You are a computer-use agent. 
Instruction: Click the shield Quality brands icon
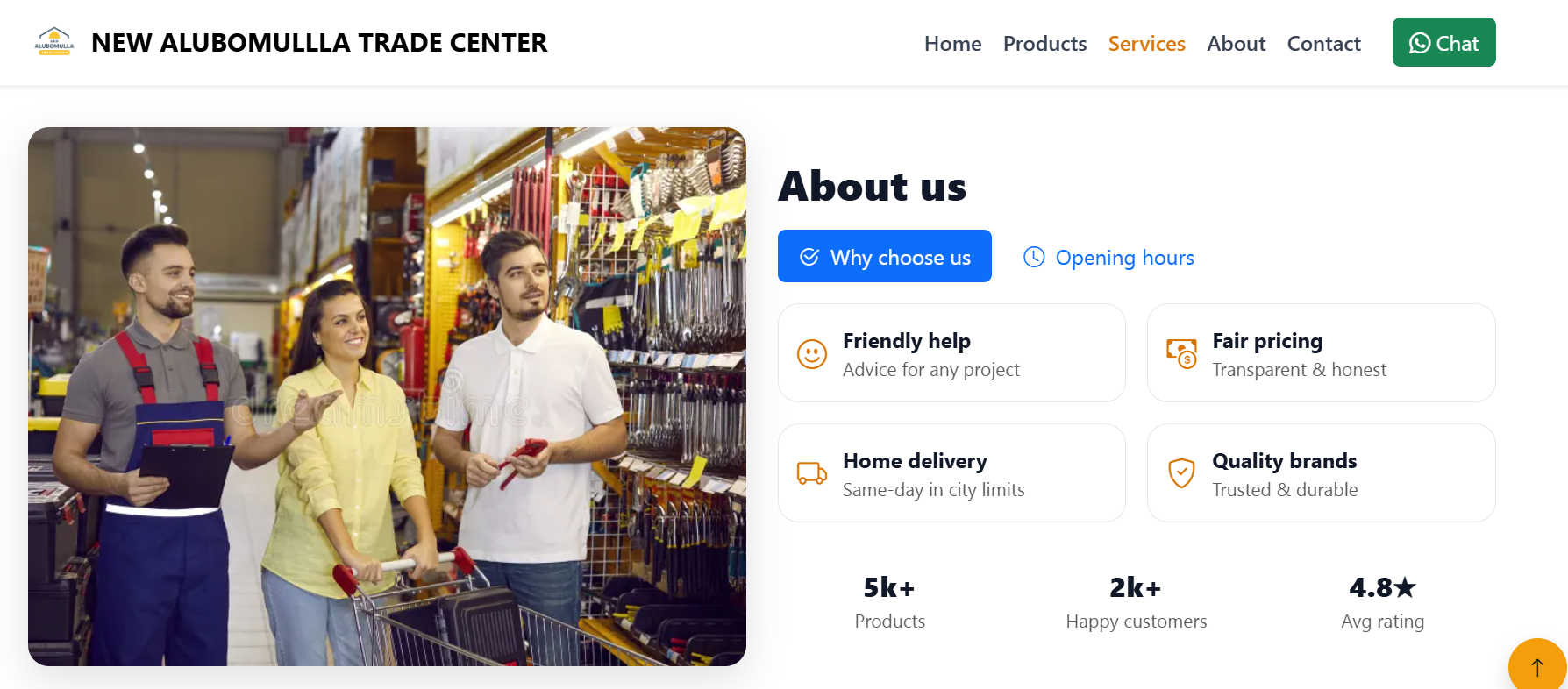coord(1181,473)
